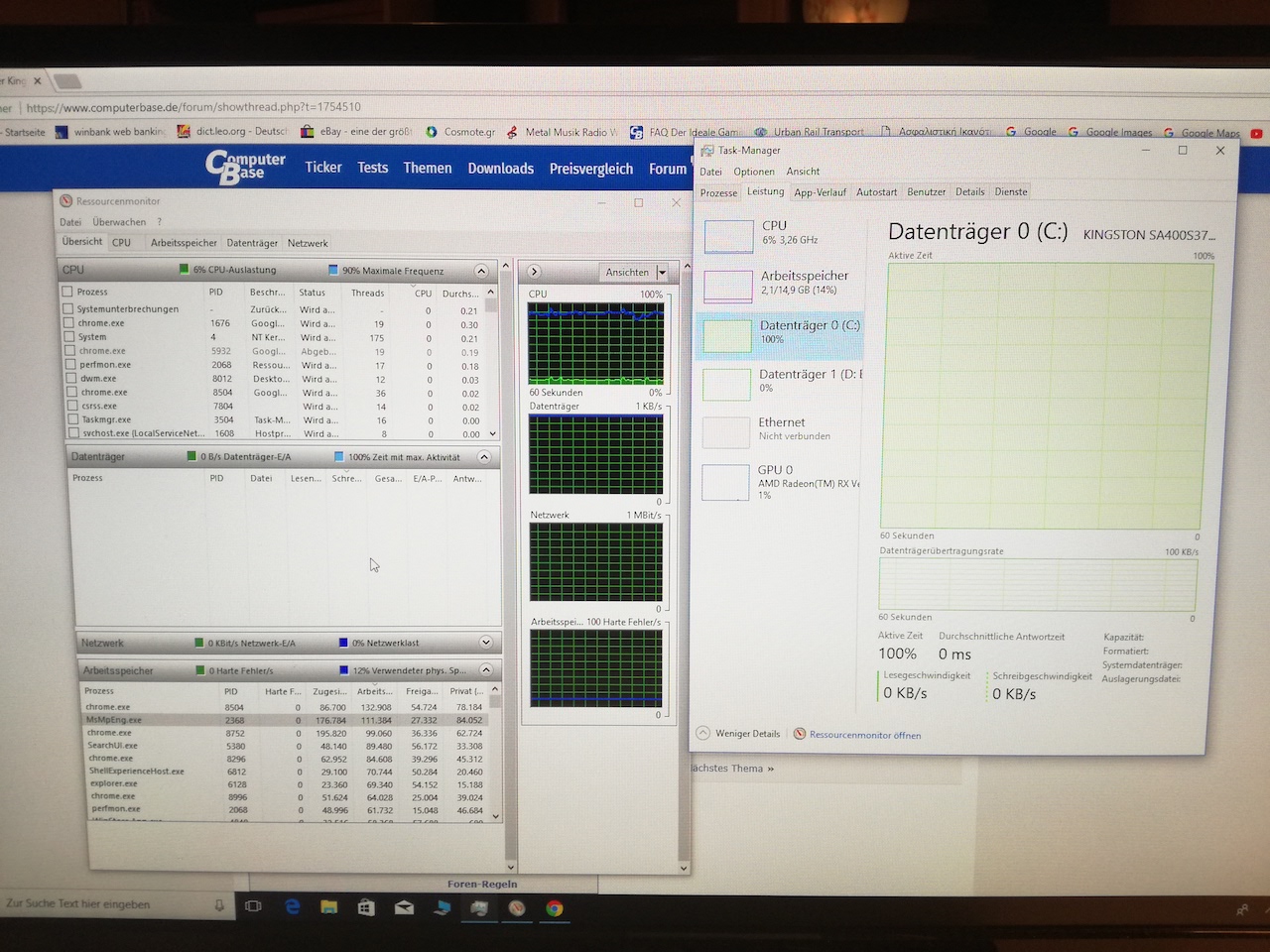Open the Cosmote.gr bookmark
Image resolution: width=1270 pixels, height=952 pixels.
460,132
